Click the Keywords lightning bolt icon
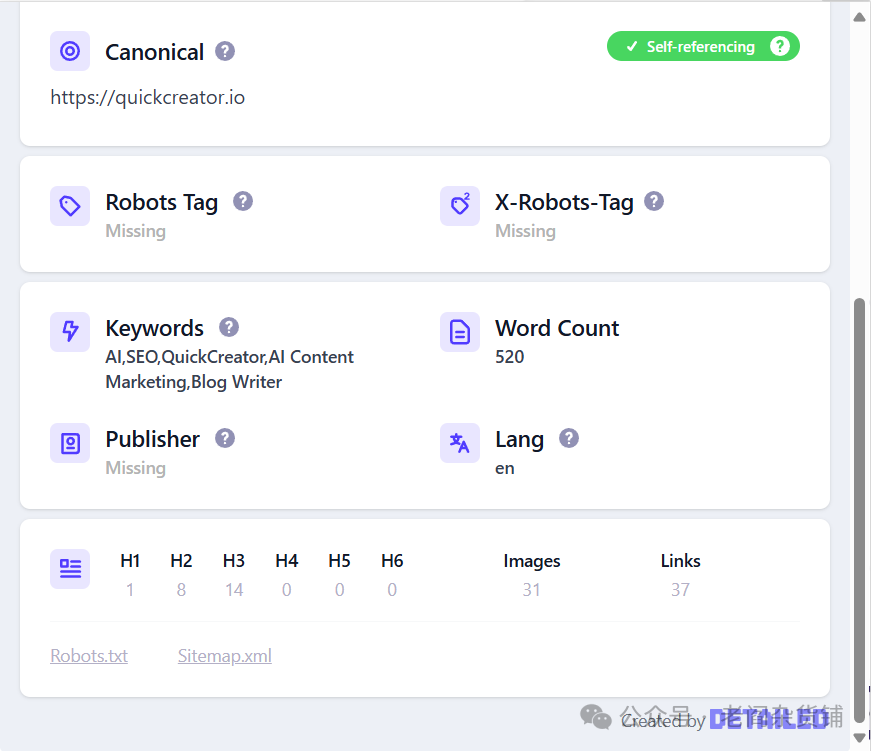The height and width of the screenshot is (751, 871). (70, 332)
